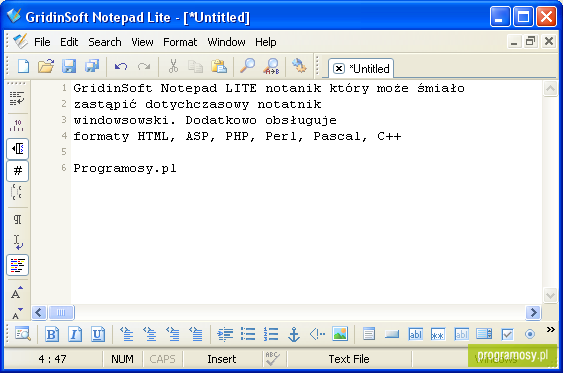Viewport: 563px width, 373px height.
Task: Apply Underline tag with the U icon
Action: click(x=98, y=334)
